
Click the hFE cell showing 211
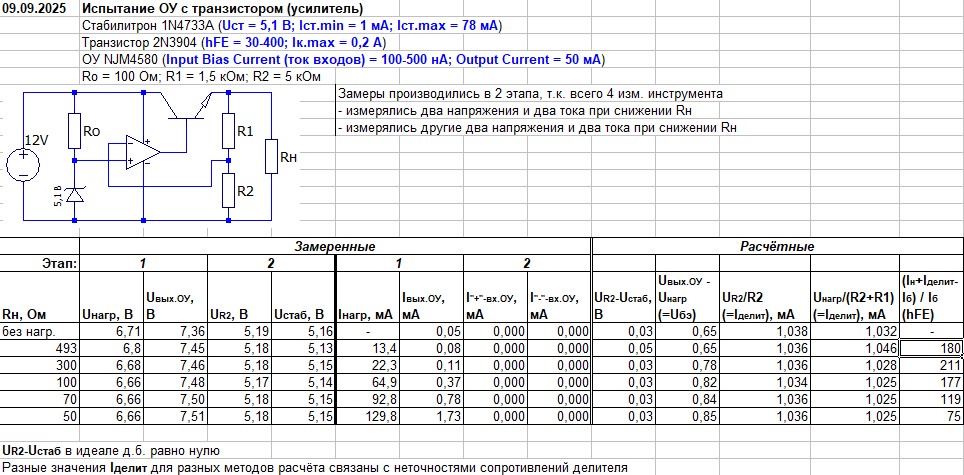pyautogui.click(x=931, y=364)
